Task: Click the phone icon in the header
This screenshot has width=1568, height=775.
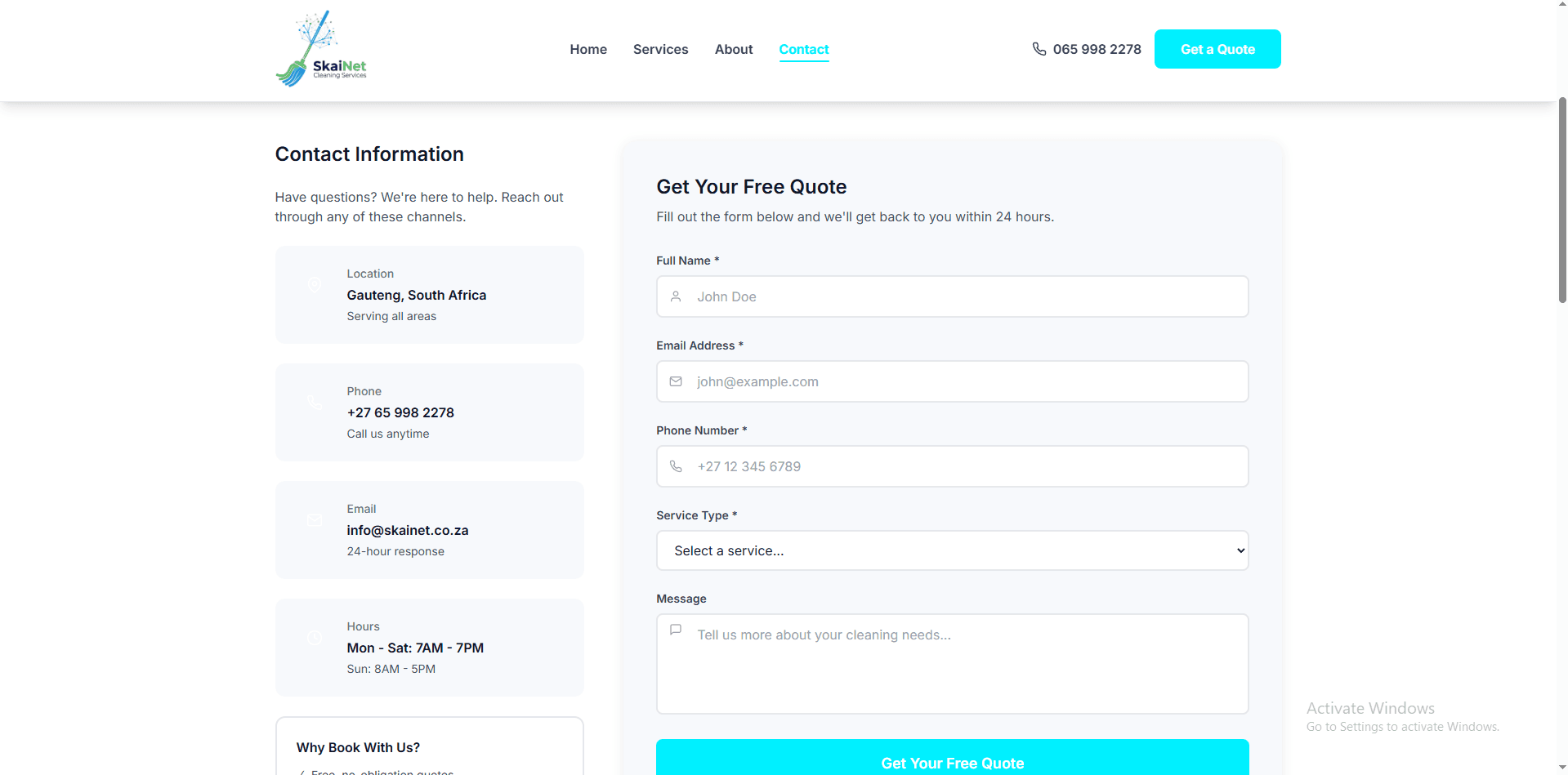Action: point(1039,49)
